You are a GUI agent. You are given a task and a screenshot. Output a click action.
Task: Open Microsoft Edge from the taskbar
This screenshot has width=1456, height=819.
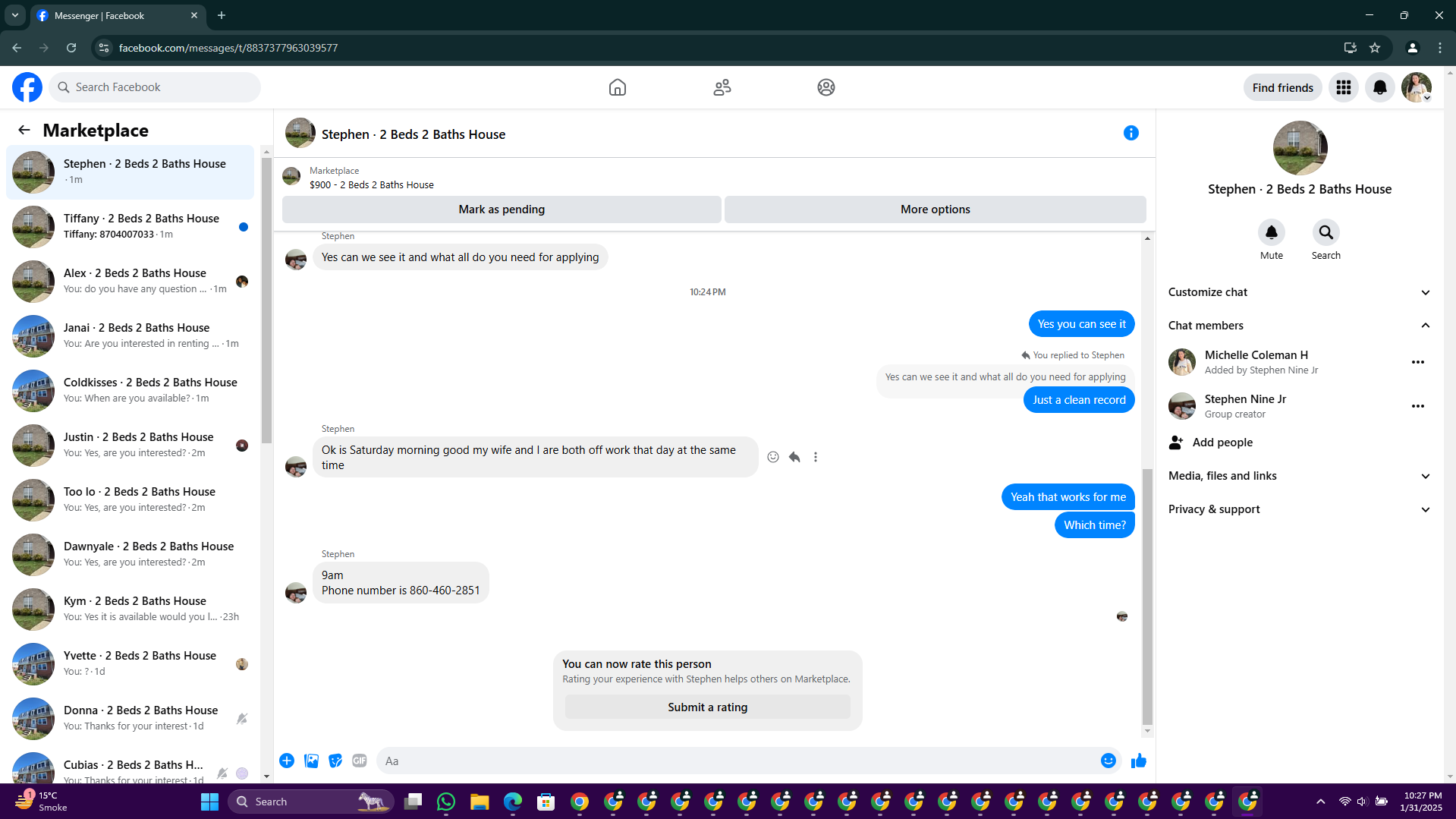[513, 802]
